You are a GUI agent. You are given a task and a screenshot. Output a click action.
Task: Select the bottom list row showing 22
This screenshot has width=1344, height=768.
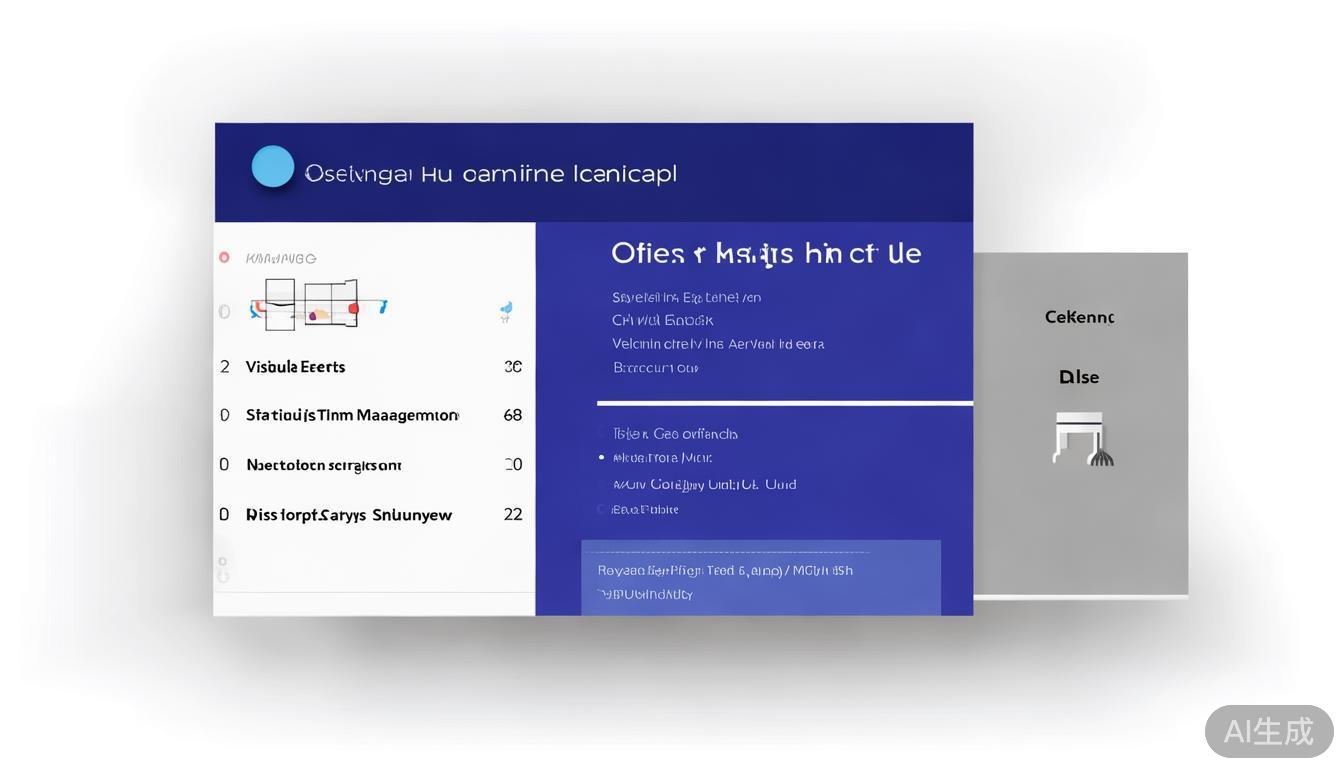pyautogui.click(x=348, y=515)
